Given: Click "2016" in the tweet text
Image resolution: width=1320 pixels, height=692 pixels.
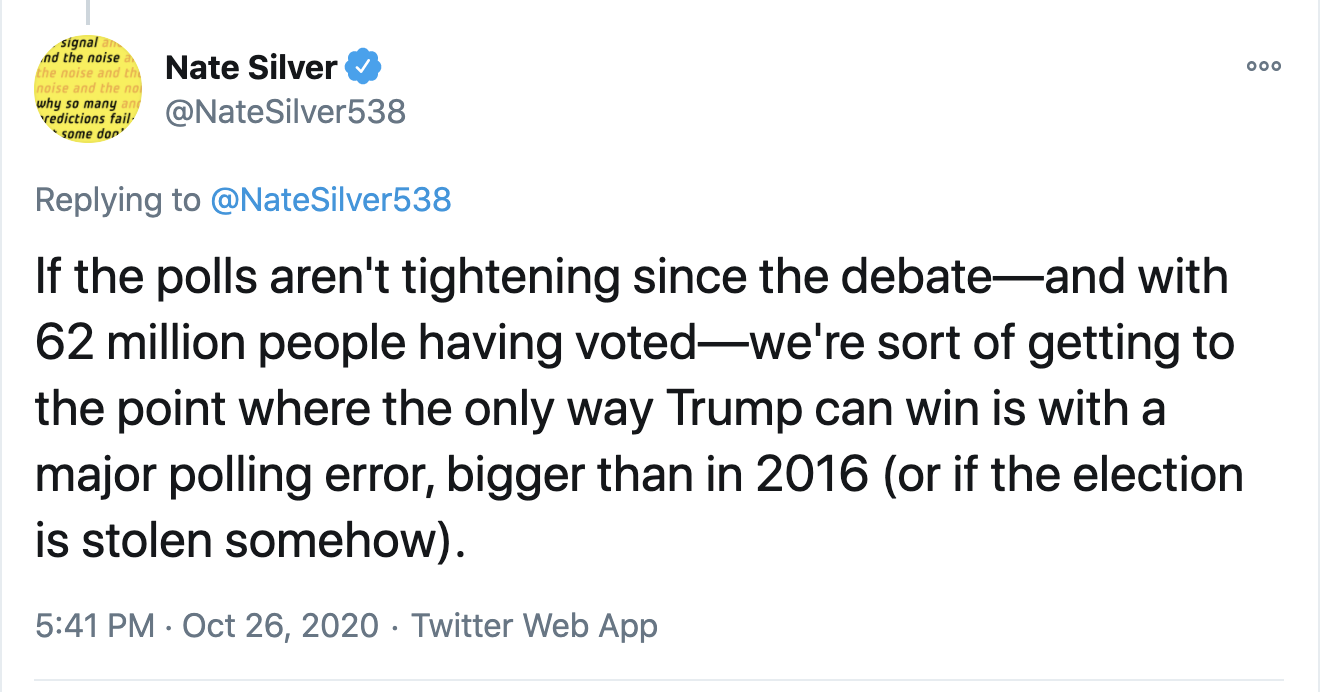Looking at the screenshot, I should (x=812, y=475).
